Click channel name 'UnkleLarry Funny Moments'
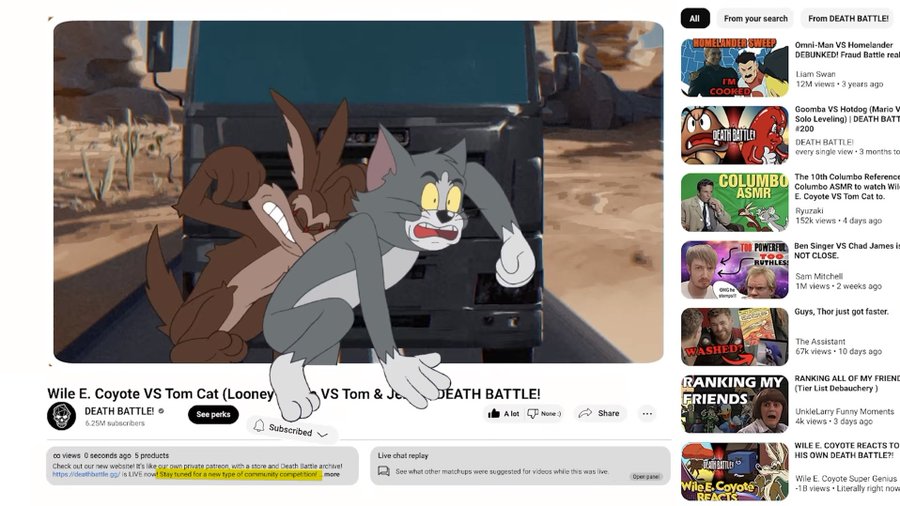This screenshot has width=900, height=506. coord(844,411)
